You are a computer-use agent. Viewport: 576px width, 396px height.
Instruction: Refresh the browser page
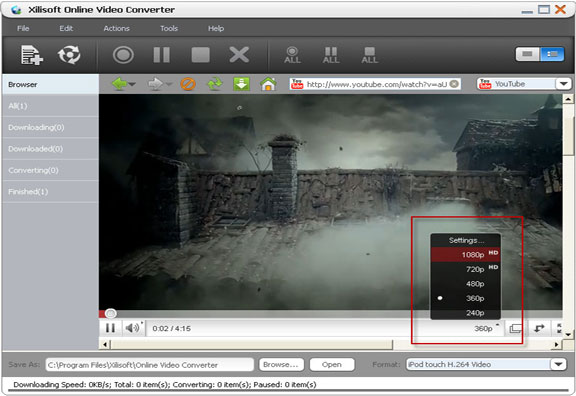(x=215, y=84)
